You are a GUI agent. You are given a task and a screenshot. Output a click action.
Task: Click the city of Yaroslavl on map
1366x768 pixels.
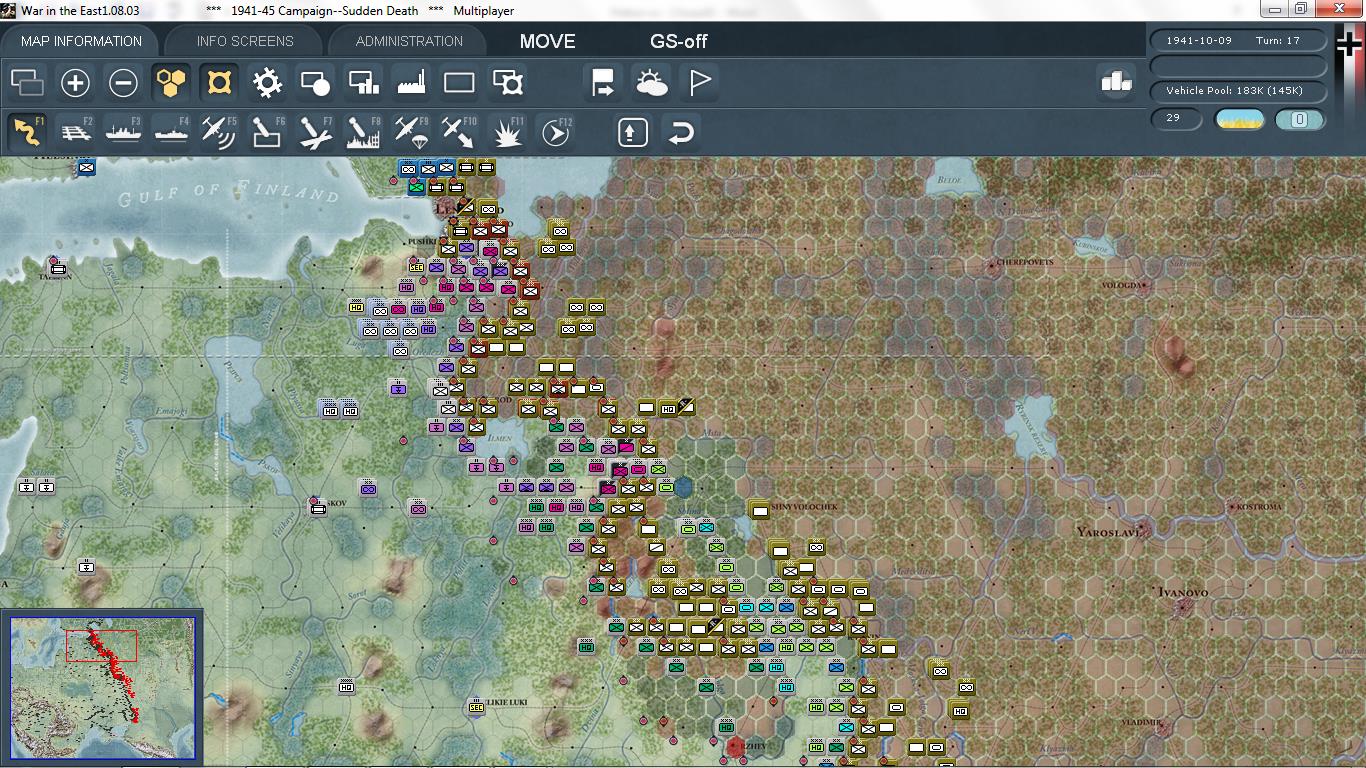tap(1109, 533)
